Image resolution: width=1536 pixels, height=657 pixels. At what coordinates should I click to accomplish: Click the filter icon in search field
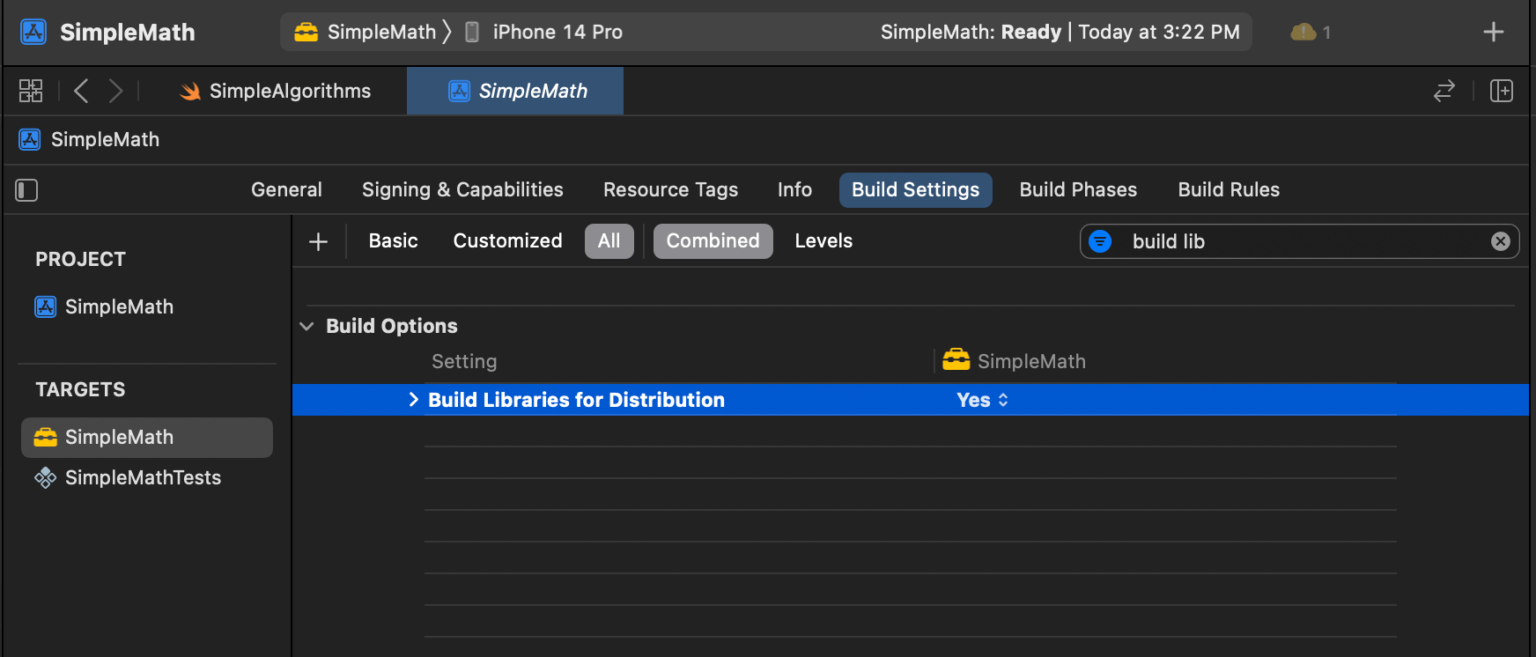click(1100, 241)
